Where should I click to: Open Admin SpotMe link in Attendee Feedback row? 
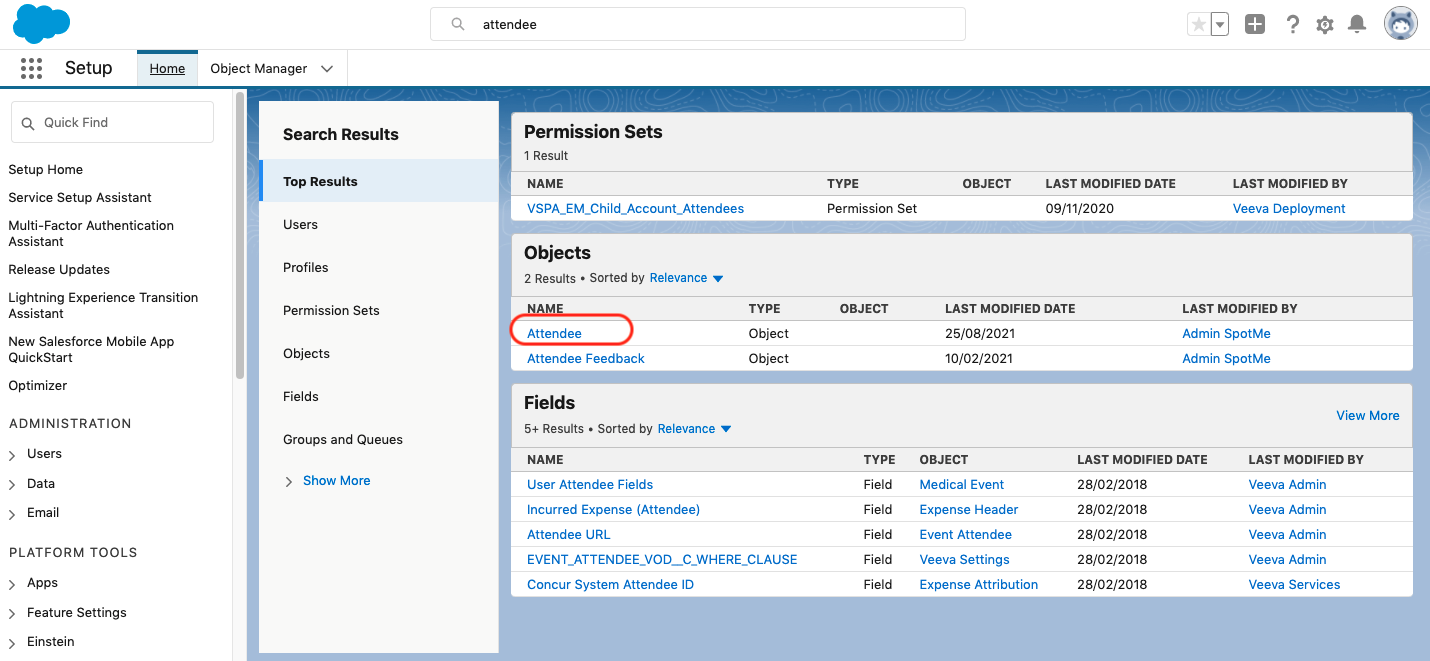click(1226, 358)
